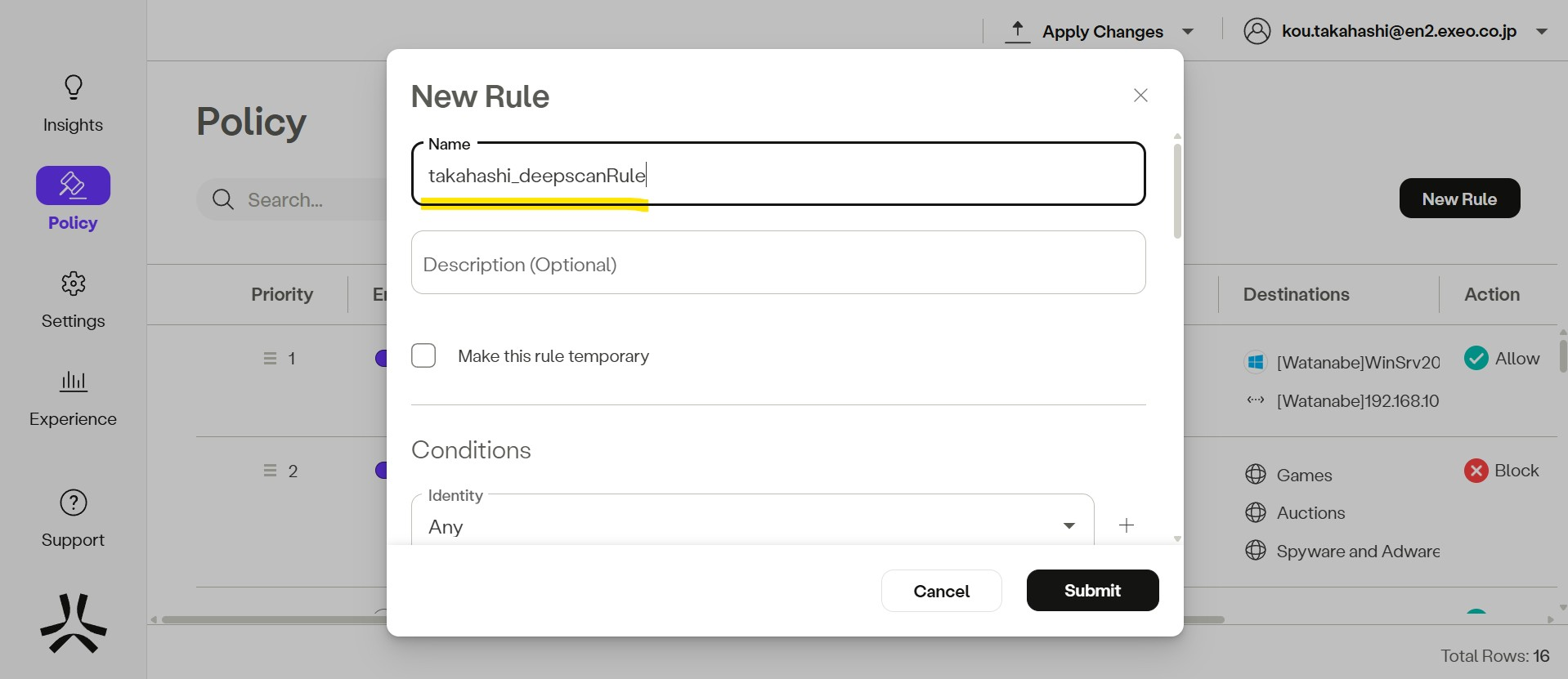Screen dimensions: 1568x679
Task: Close the New Rule dialog
Action: 1140,96
